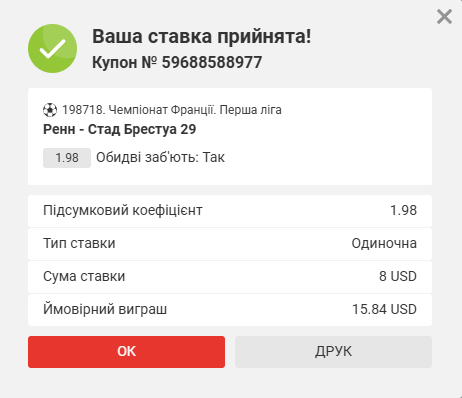
Task: Click the Ймовірний виграш row label
Action: [x=105, y=309]
